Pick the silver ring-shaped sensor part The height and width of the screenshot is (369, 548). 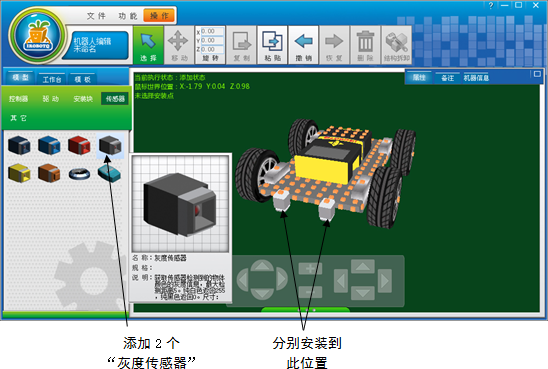point(79,174)
